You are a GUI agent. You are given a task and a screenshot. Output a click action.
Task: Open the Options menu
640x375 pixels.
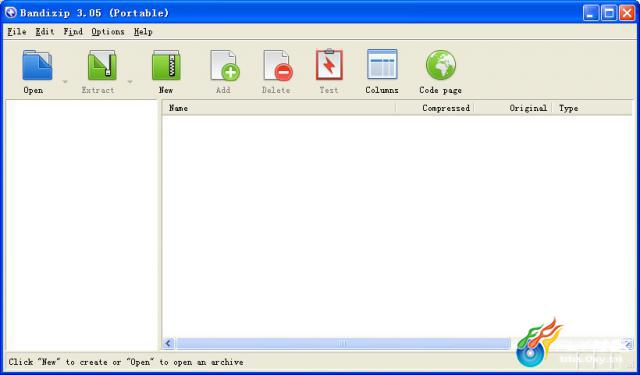pos(108,31)
